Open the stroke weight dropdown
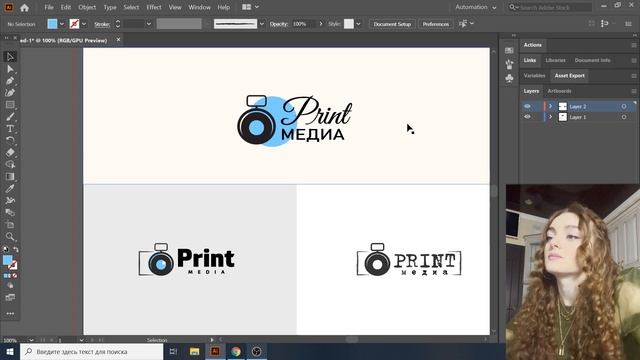The width and height of the screenshot is (640, 360). pos(149,24)
